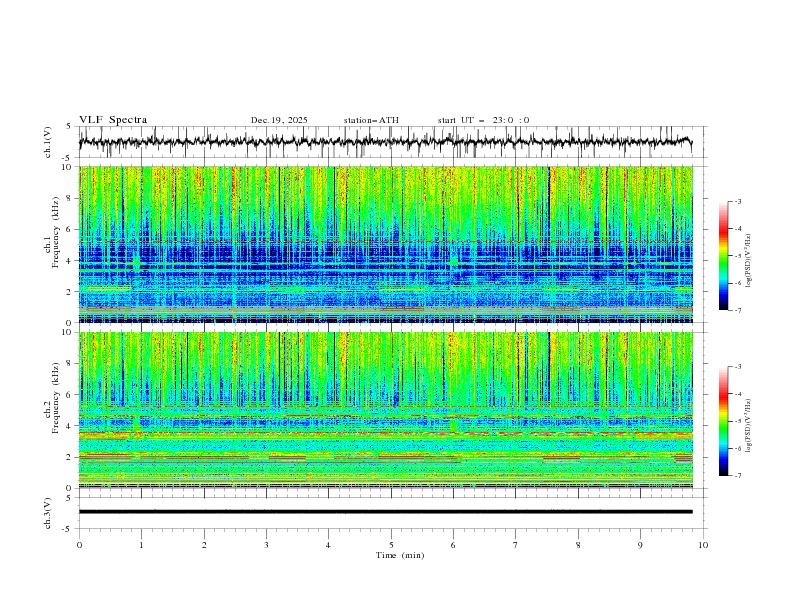Image resolution: width=792 pixels, height=612 pixels.
Task: Click the ch.1 color bar log(PSD) label
Action: pos(748,261)
